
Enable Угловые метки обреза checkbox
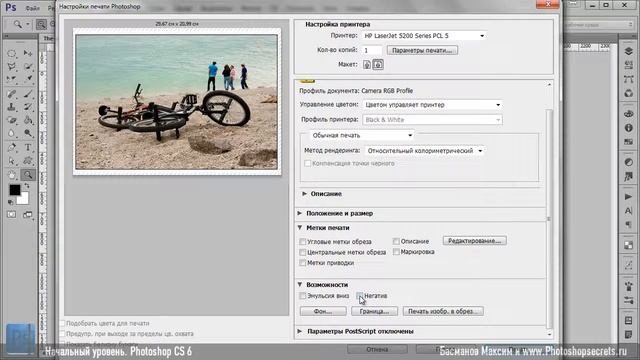point(302,242)
